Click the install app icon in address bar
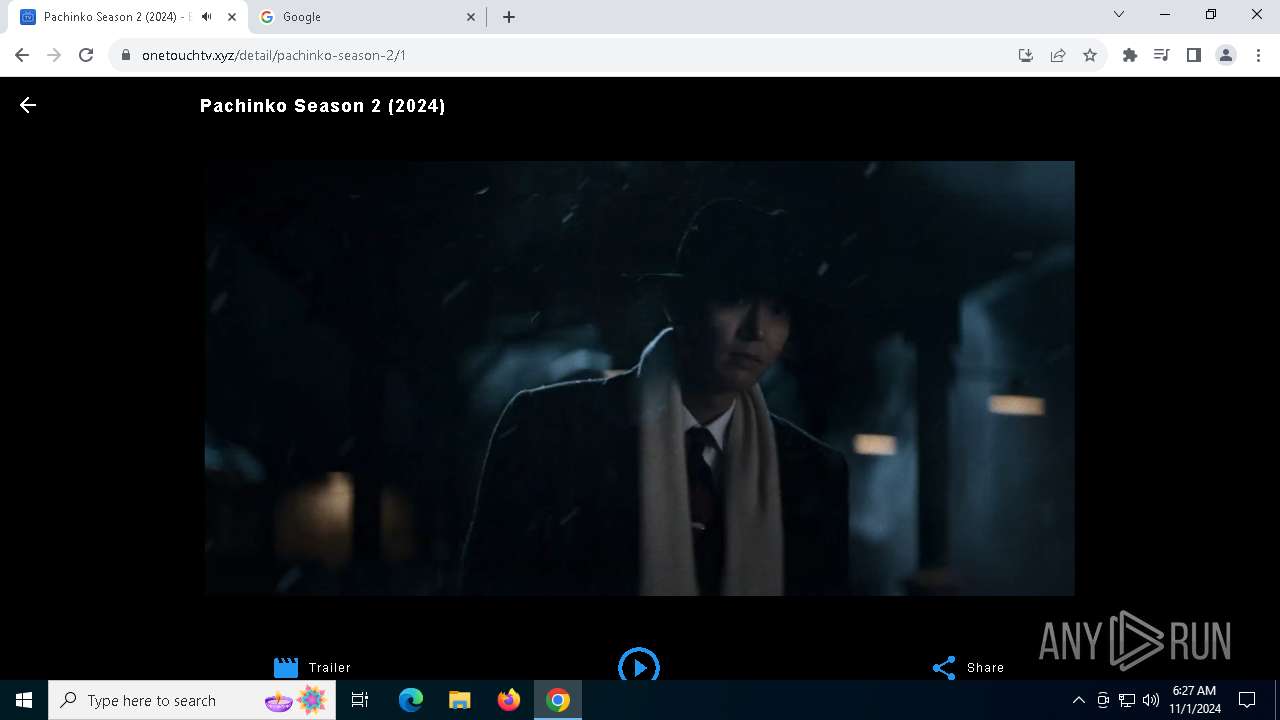 [1026, 55]
